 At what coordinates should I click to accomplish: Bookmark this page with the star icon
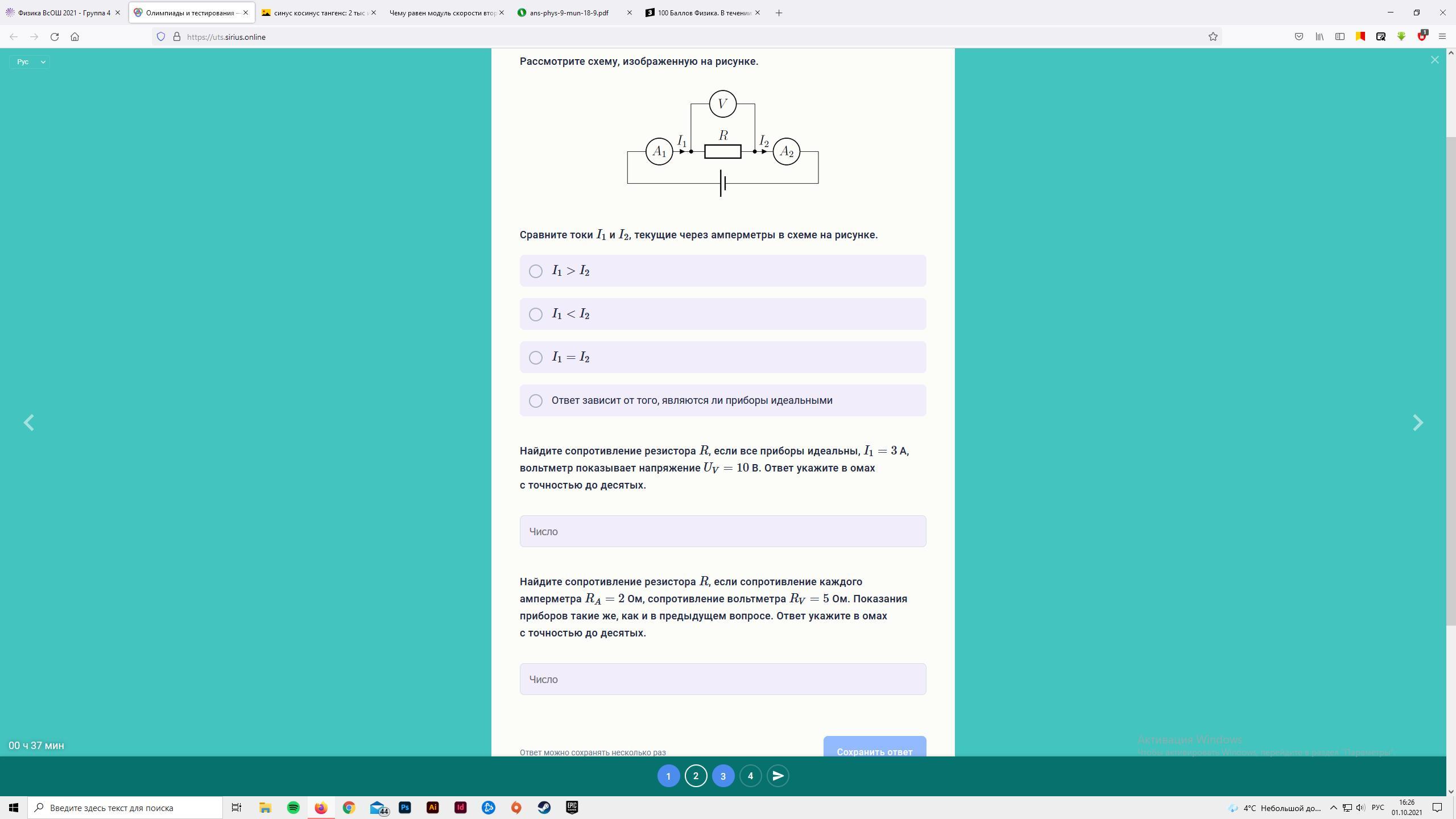[x=1213, y=36]
